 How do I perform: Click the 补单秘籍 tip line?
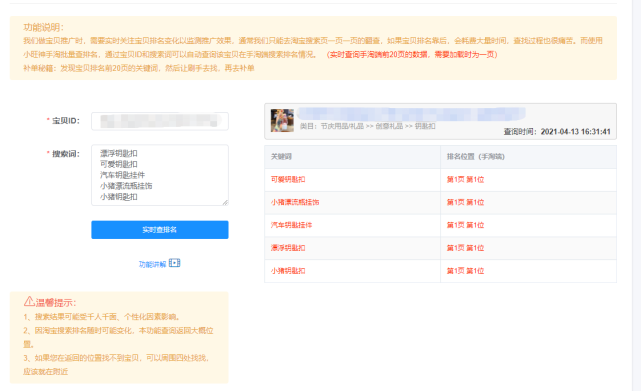(139, 68)
